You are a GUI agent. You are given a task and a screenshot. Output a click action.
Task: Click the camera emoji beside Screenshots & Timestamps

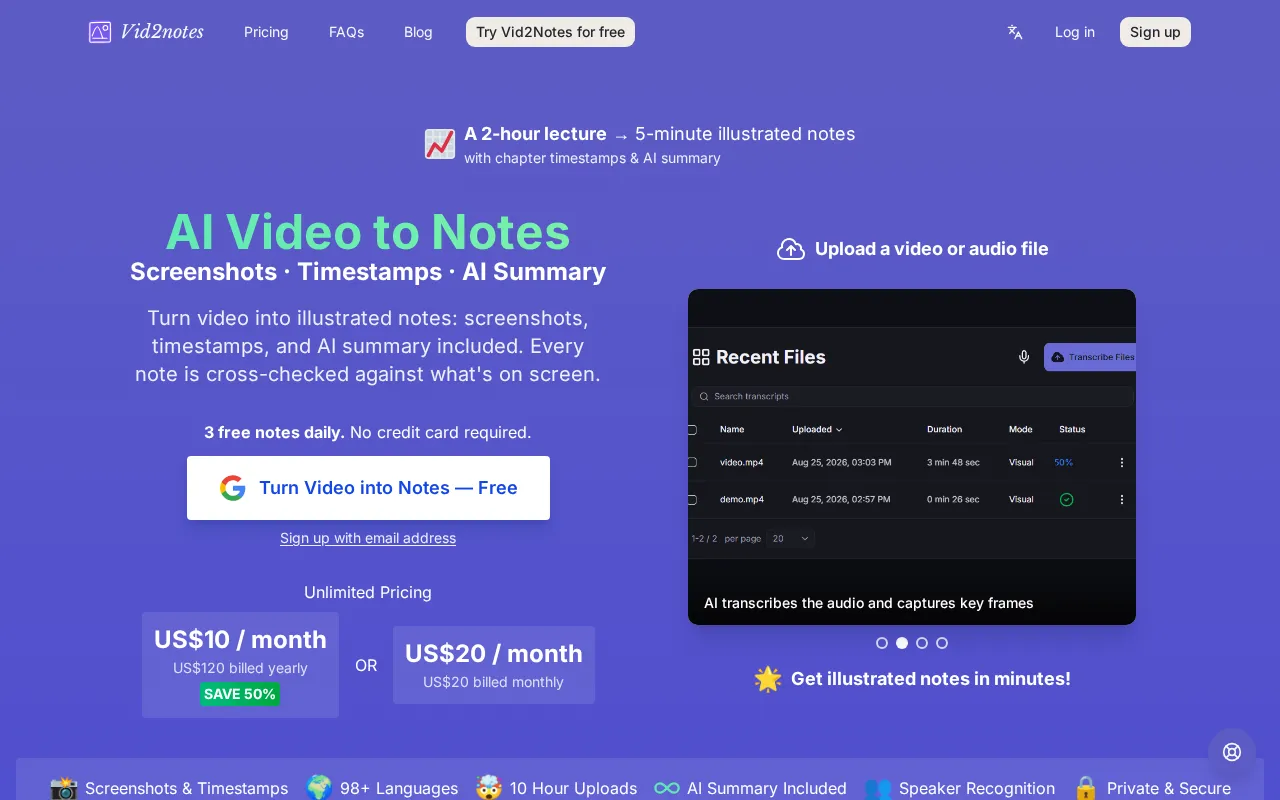pyautogui.click(x=64, y=788)
